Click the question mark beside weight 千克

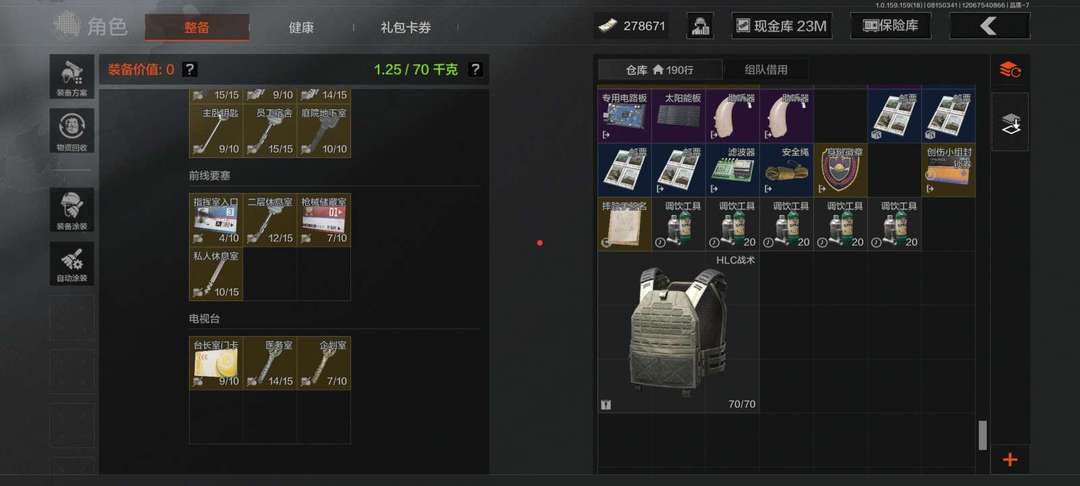pyautogui.click(x=475, y=70)
